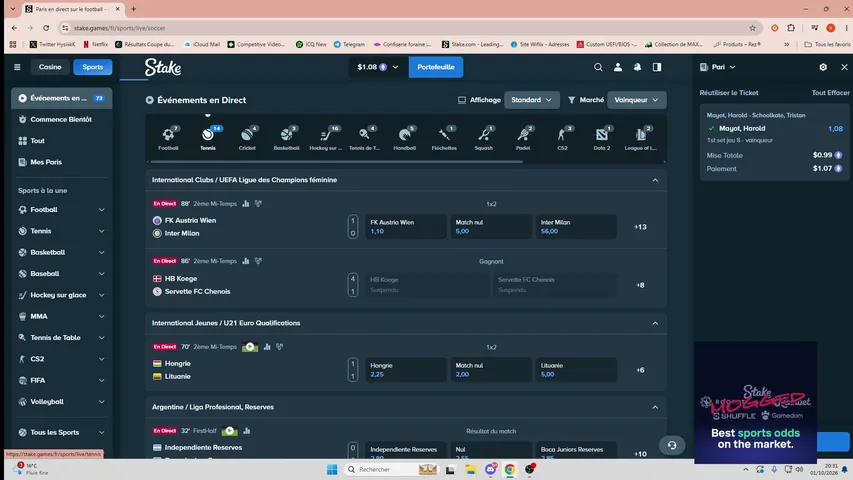Select the Dota 2 sport icon
This screenshot has width=853, height=480.
[x=602, y=138]
